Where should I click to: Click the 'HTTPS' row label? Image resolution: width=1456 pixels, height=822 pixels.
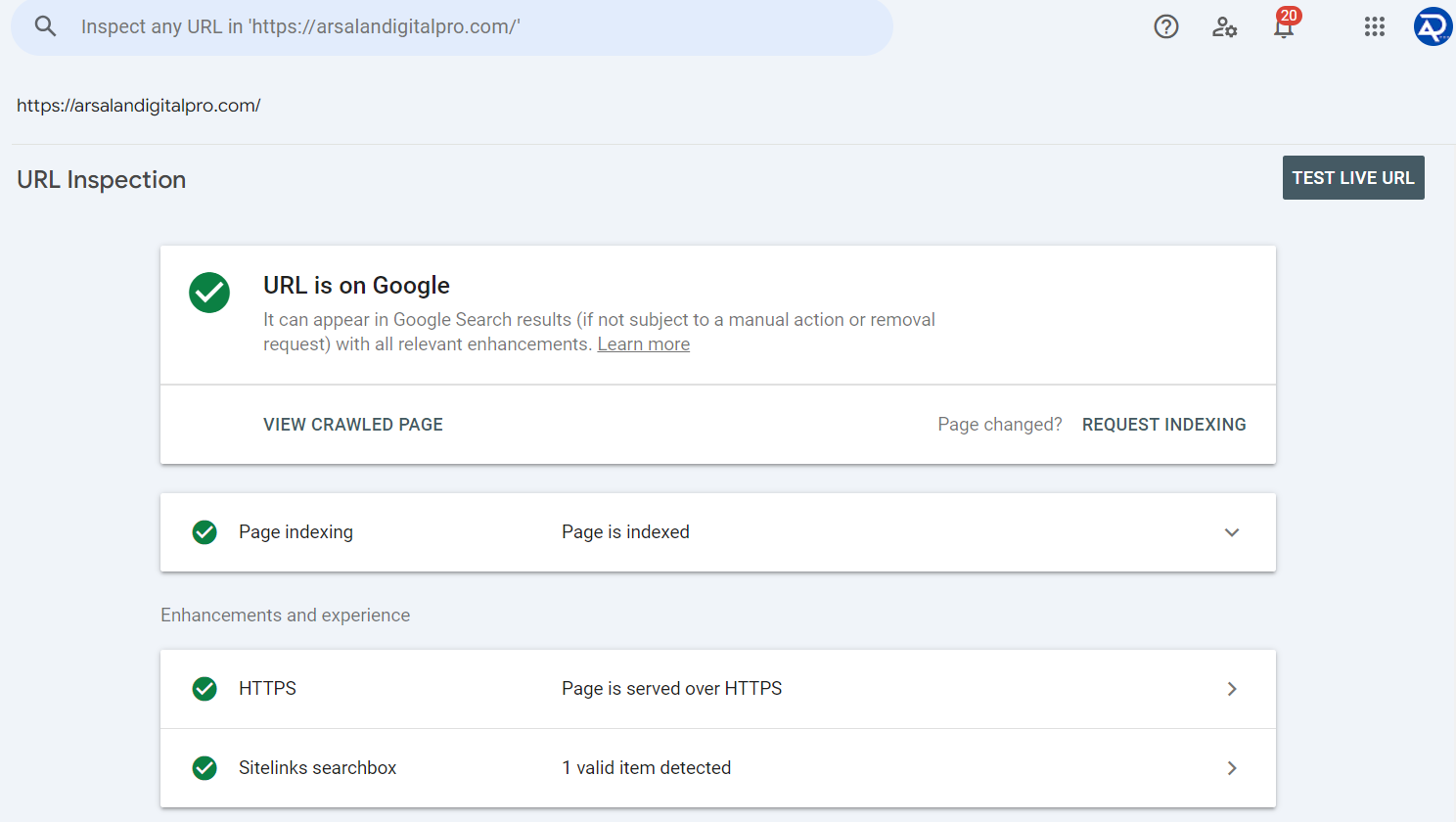[267, 689]
